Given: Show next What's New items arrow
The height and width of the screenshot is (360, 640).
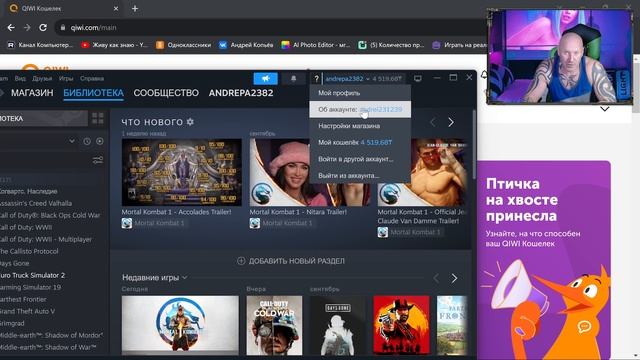Looking at the screenshot, I should 451,122.
